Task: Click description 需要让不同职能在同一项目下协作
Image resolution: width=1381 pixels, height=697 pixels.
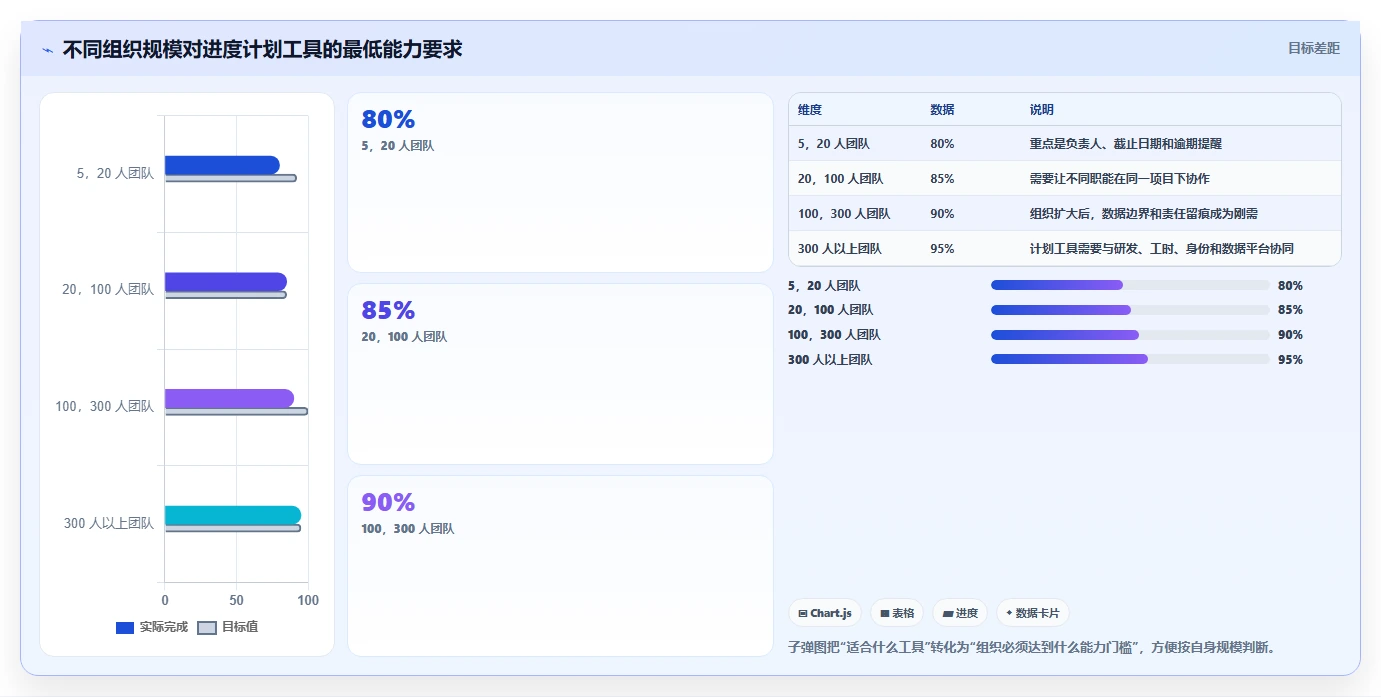Action: tap(1120, 179)
